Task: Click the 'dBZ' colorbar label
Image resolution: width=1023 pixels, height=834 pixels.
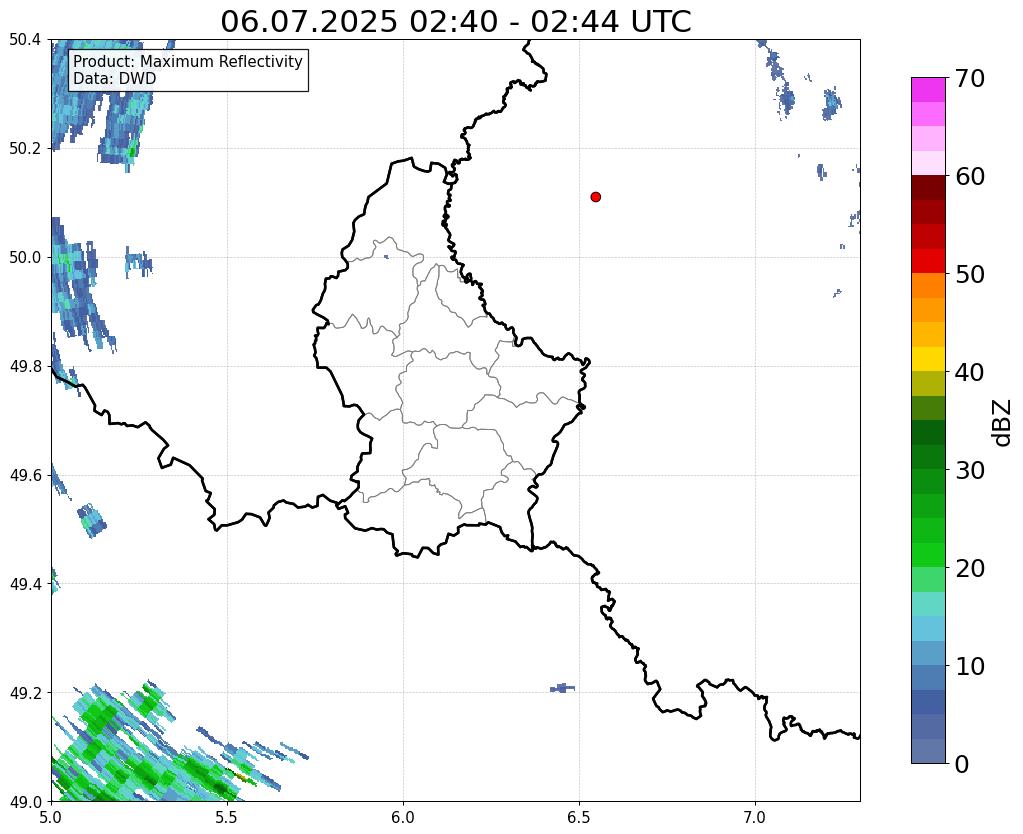Action: (1002, 423)
